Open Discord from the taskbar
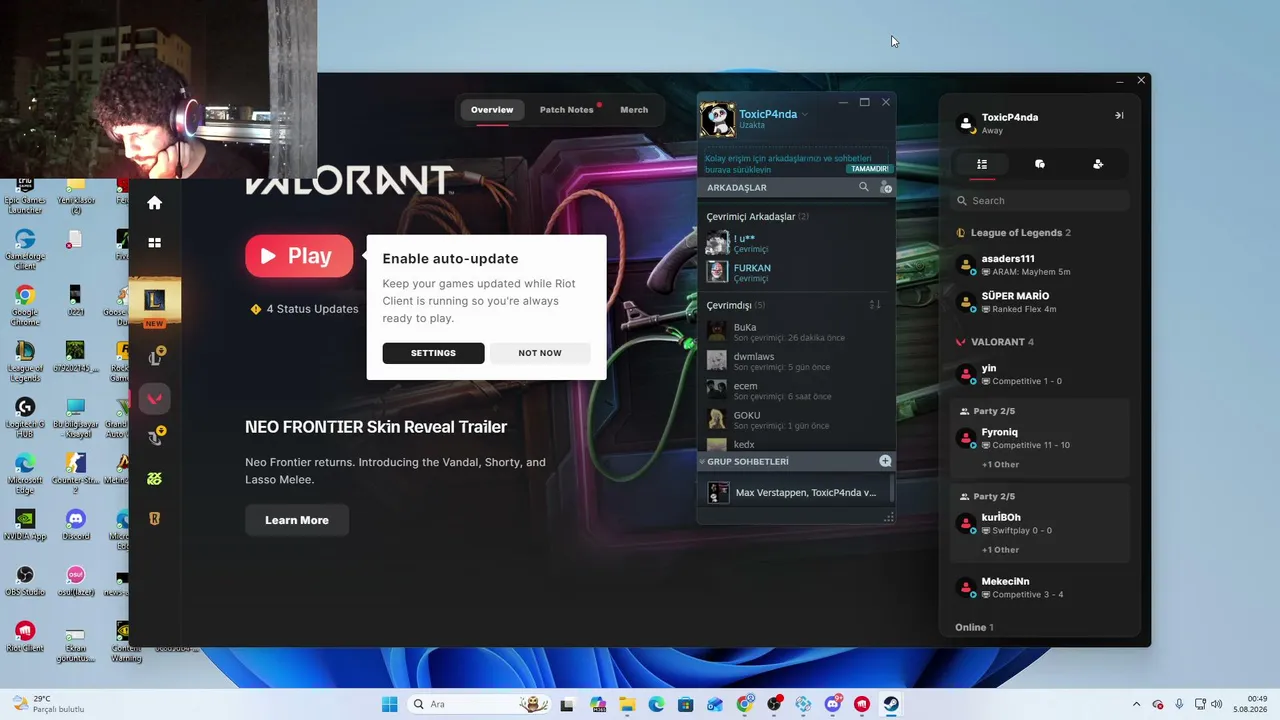The image size is (1280, 720). tap(832, 704)
